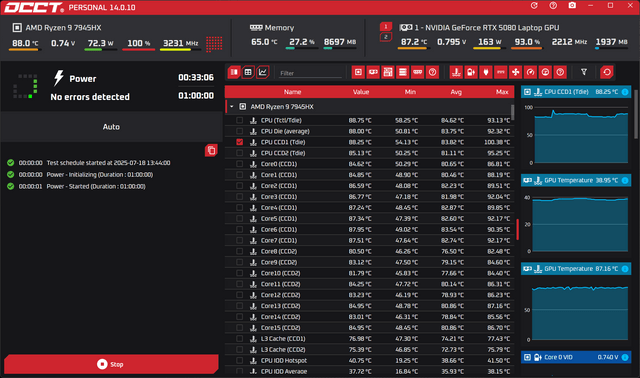Image resolution: width=640 pixels, height=378 pixels.
Task: Select the L3 Cache (CCD2) row name
Action: [283, 349]
